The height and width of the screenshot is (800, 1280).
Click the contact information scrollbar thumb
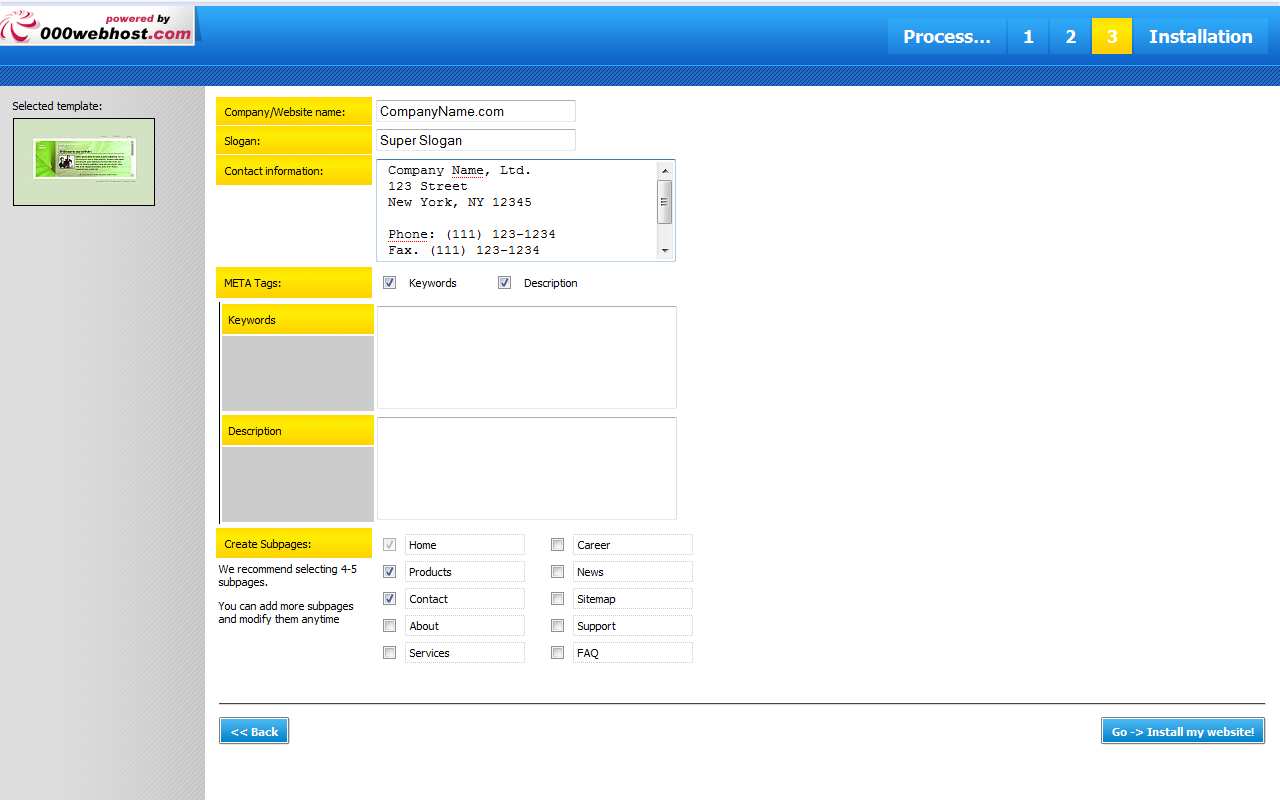point(665,202)
